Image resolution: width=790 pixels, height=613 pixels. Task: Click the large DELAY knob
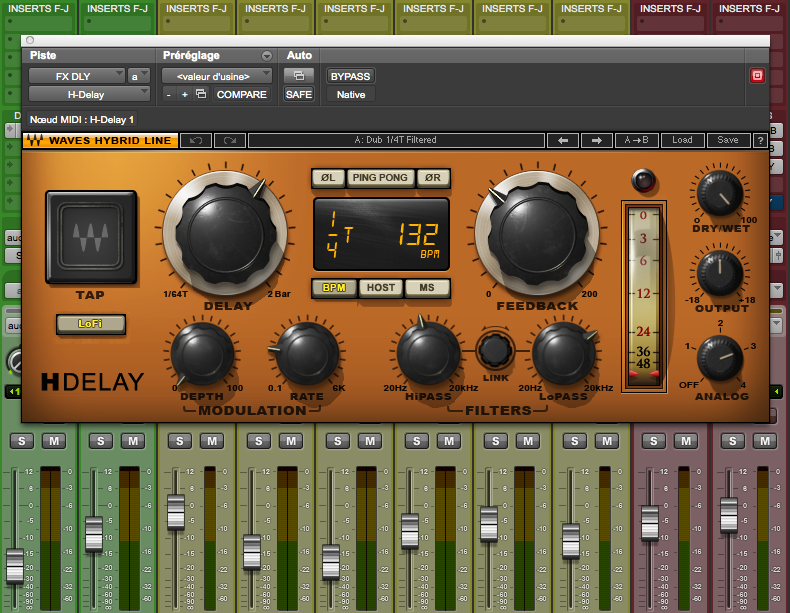click(225, 233)
